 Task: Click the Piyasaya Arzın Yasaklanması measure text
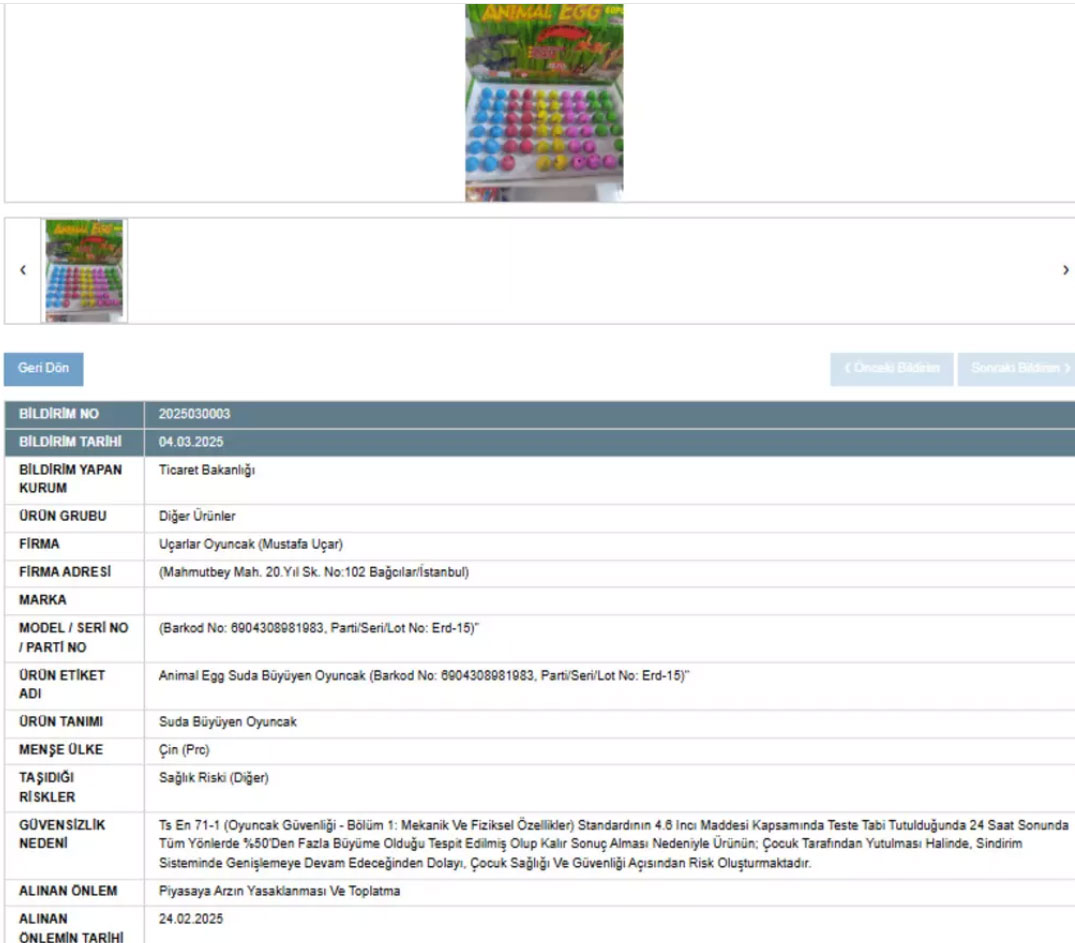[279, 891]
